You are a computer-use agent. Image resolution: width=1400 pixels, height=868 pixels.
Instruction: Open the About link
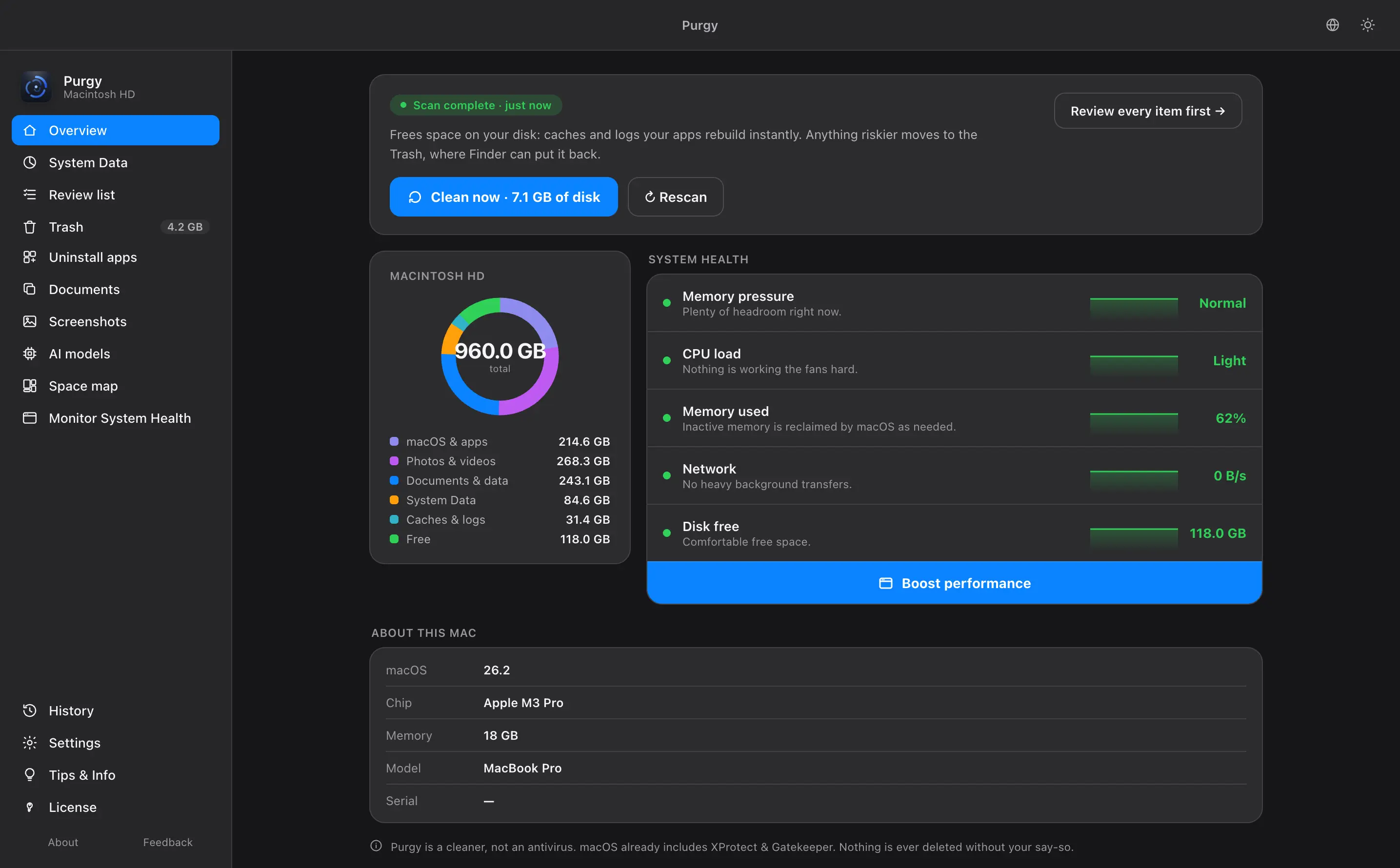click(x=63, y=842)
